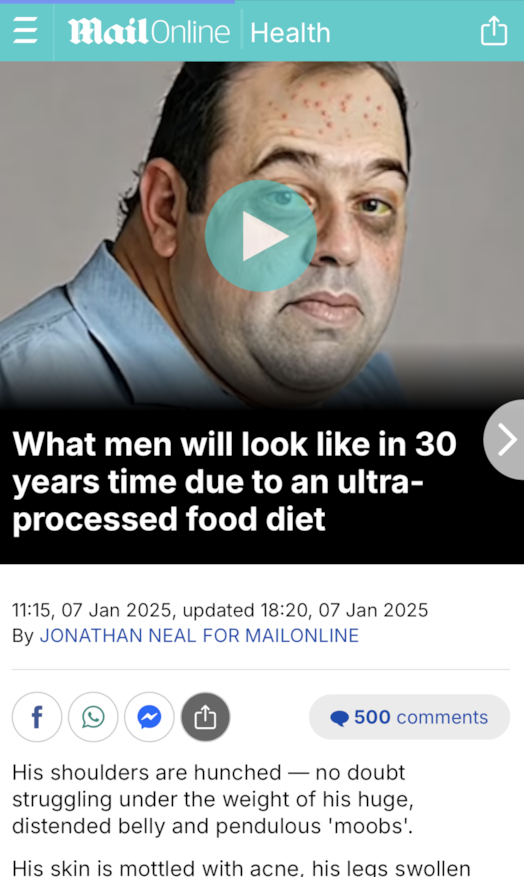524x877 pixels.
Task: Play the article video
Action: 261,235
